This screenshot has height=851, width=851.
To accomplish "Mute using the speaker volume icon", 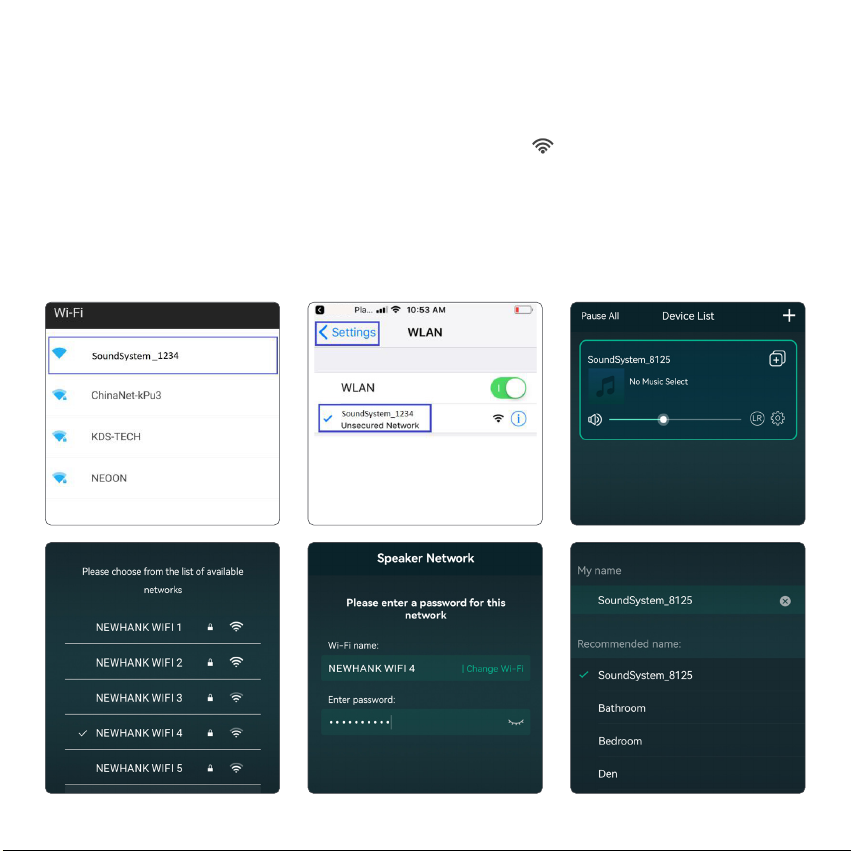I will 595,419.
